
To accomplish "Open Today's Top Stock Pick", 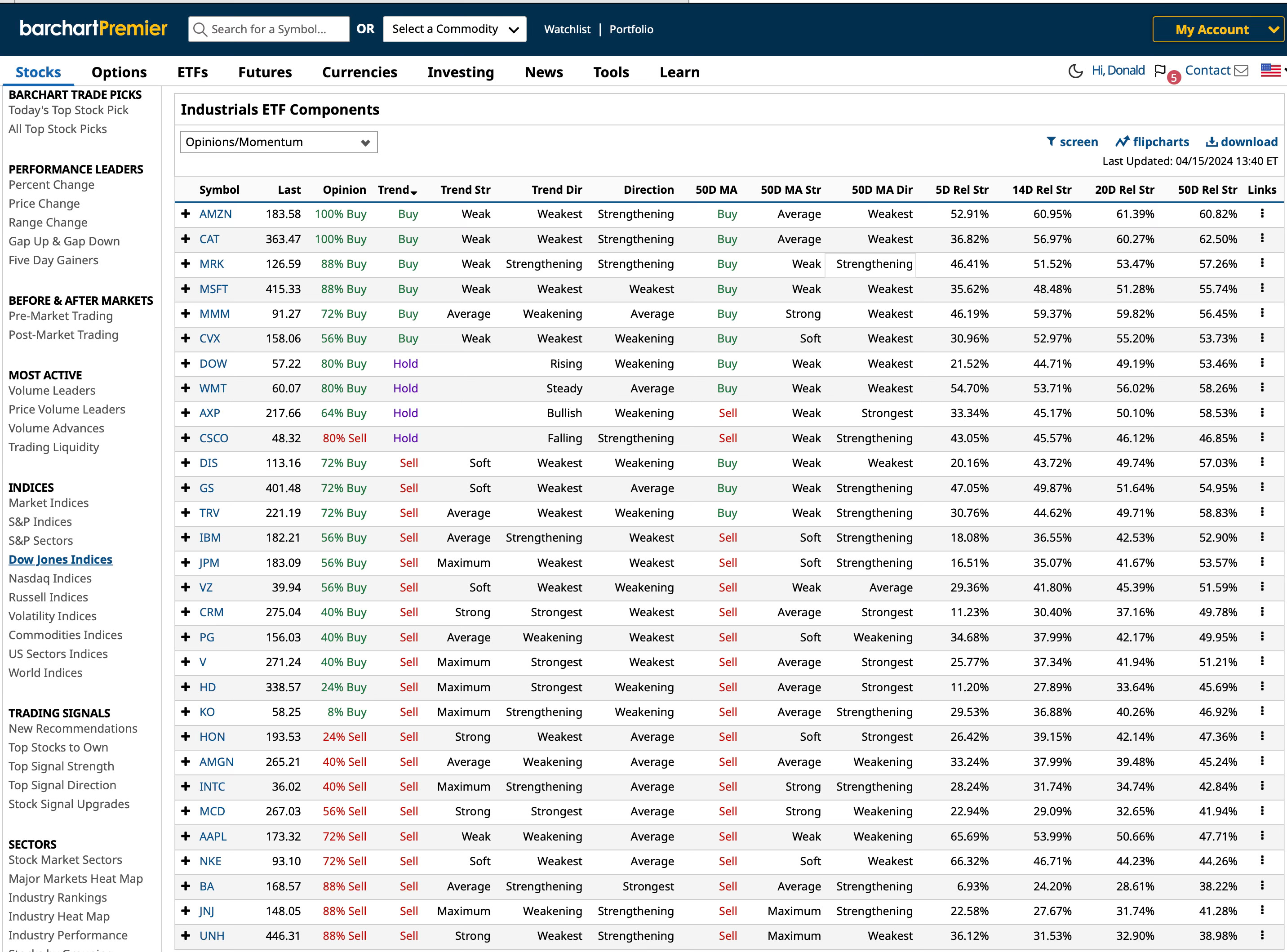I will click(69, 110).
